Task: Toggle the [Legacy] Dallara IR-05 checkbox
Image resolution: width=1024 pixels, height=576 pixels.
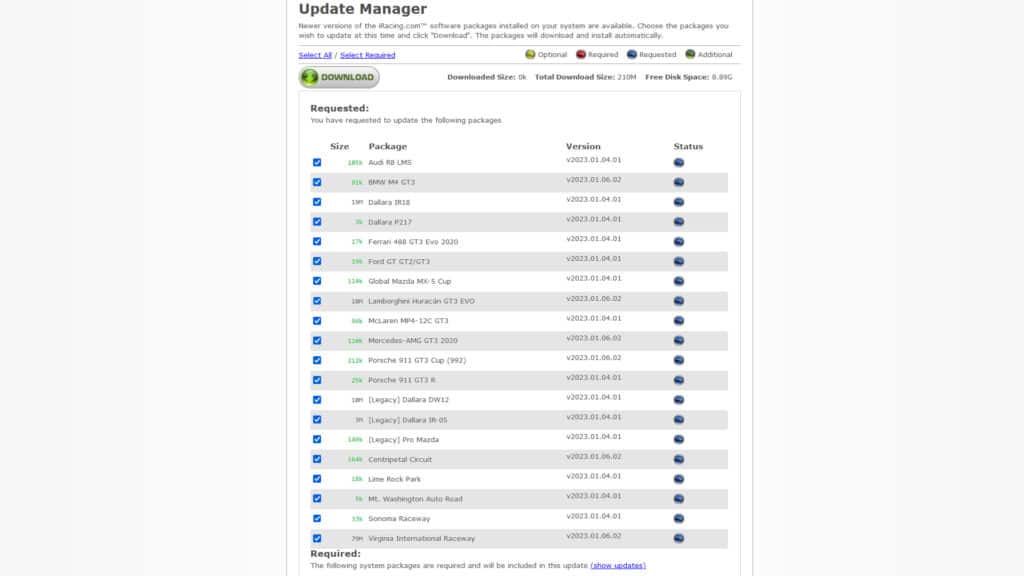Action: point(317,420)
